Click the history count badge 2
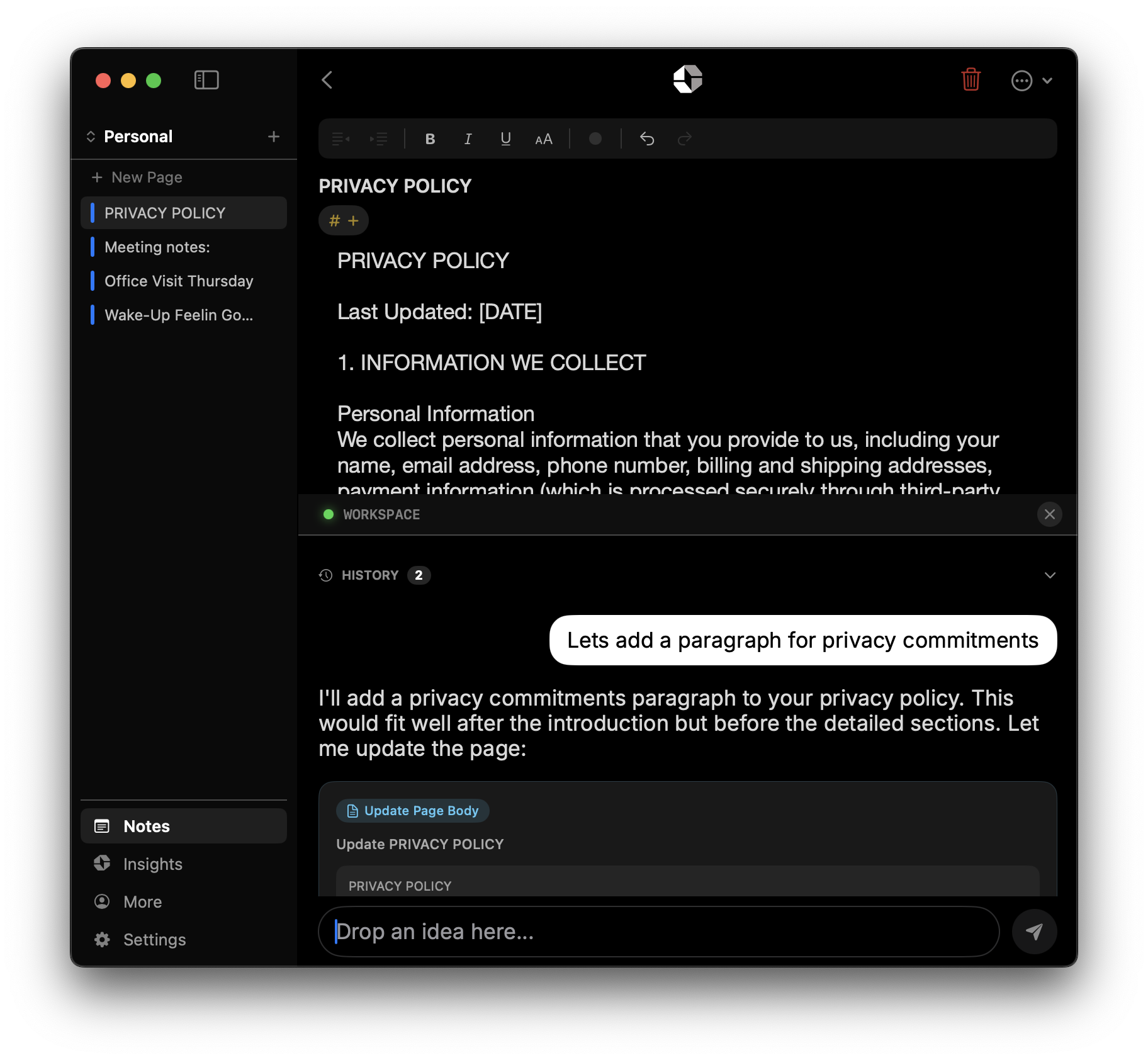This screenshot has width=1148, height=1060. pyautogui.click(x=419, y=575)
